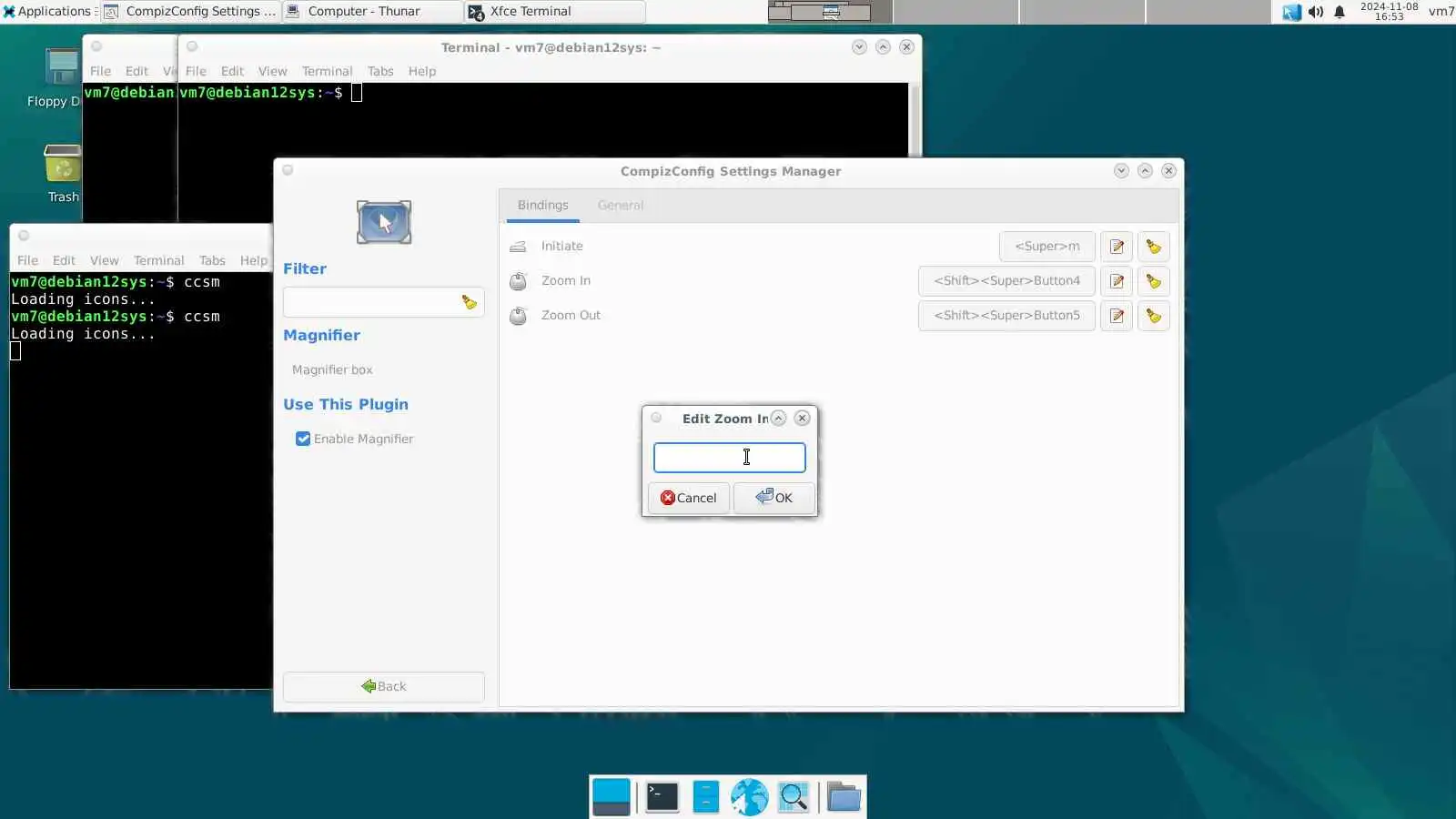1456x819 pixels.
Task: Click OK in Edit Zoom In dialog
Action: [773, 498]
